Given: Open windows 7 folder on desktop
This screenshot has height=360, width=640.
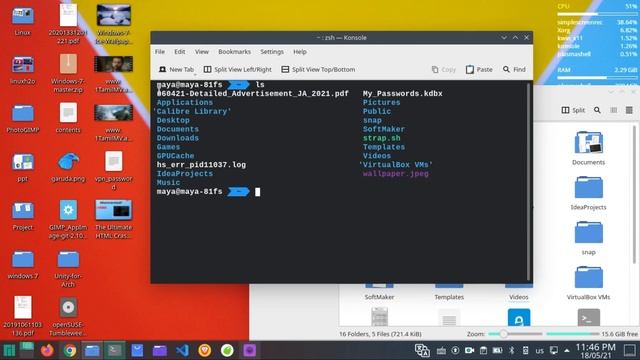Looking at the screenshot, I should click(22, 264).
